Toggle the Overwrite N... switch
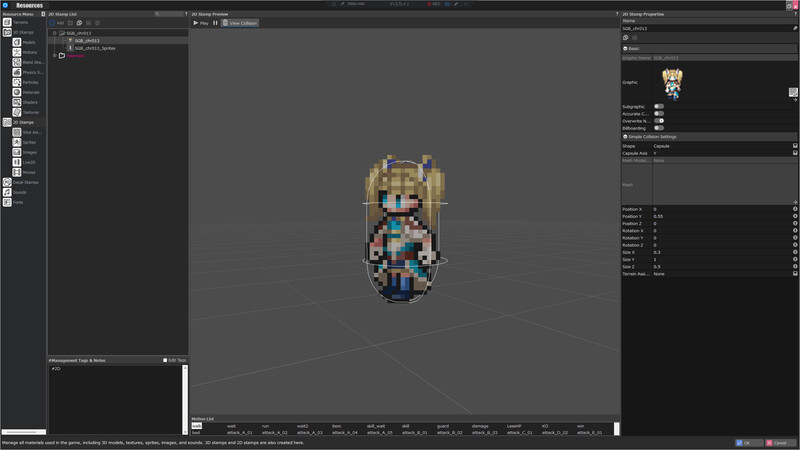The width and height of the screenshot is (800, 450). 659,121
